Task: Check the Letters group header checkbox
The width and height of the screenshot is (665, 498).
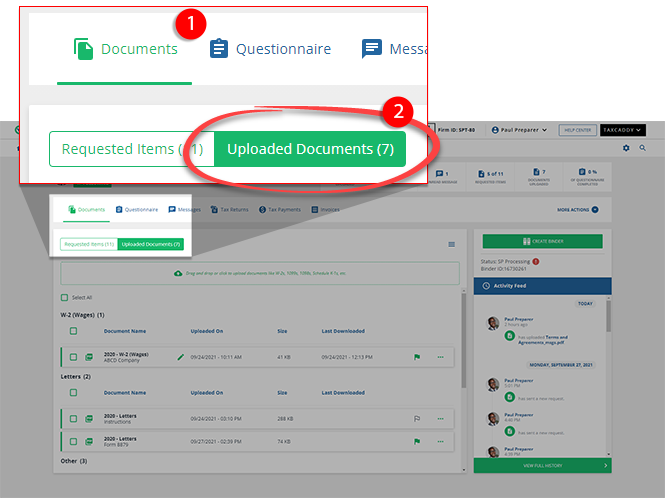Action: click(x=73, y=392)
